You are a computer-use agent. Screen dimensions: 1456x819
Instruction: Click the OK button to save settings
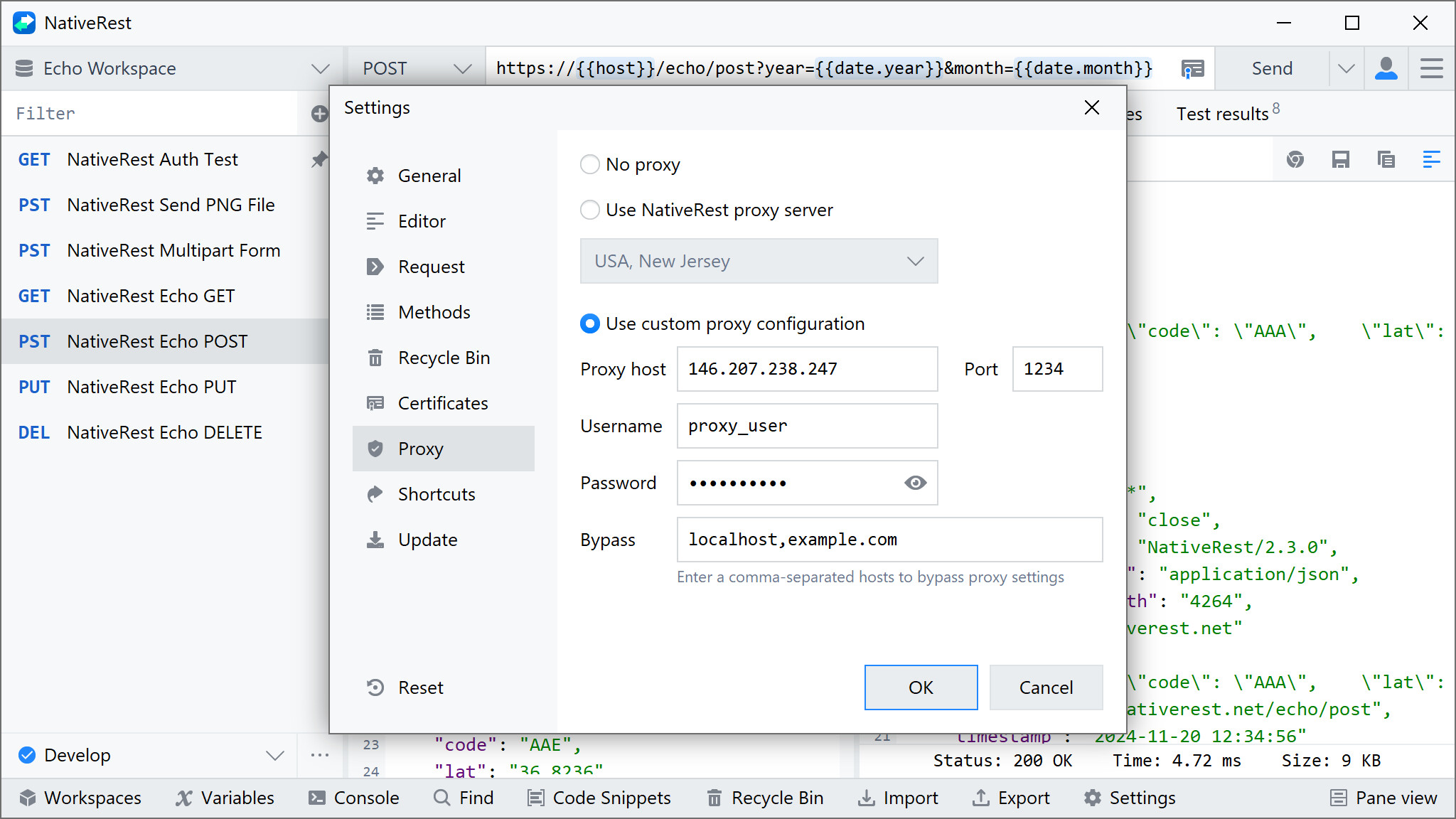click(x=921, y=687)
